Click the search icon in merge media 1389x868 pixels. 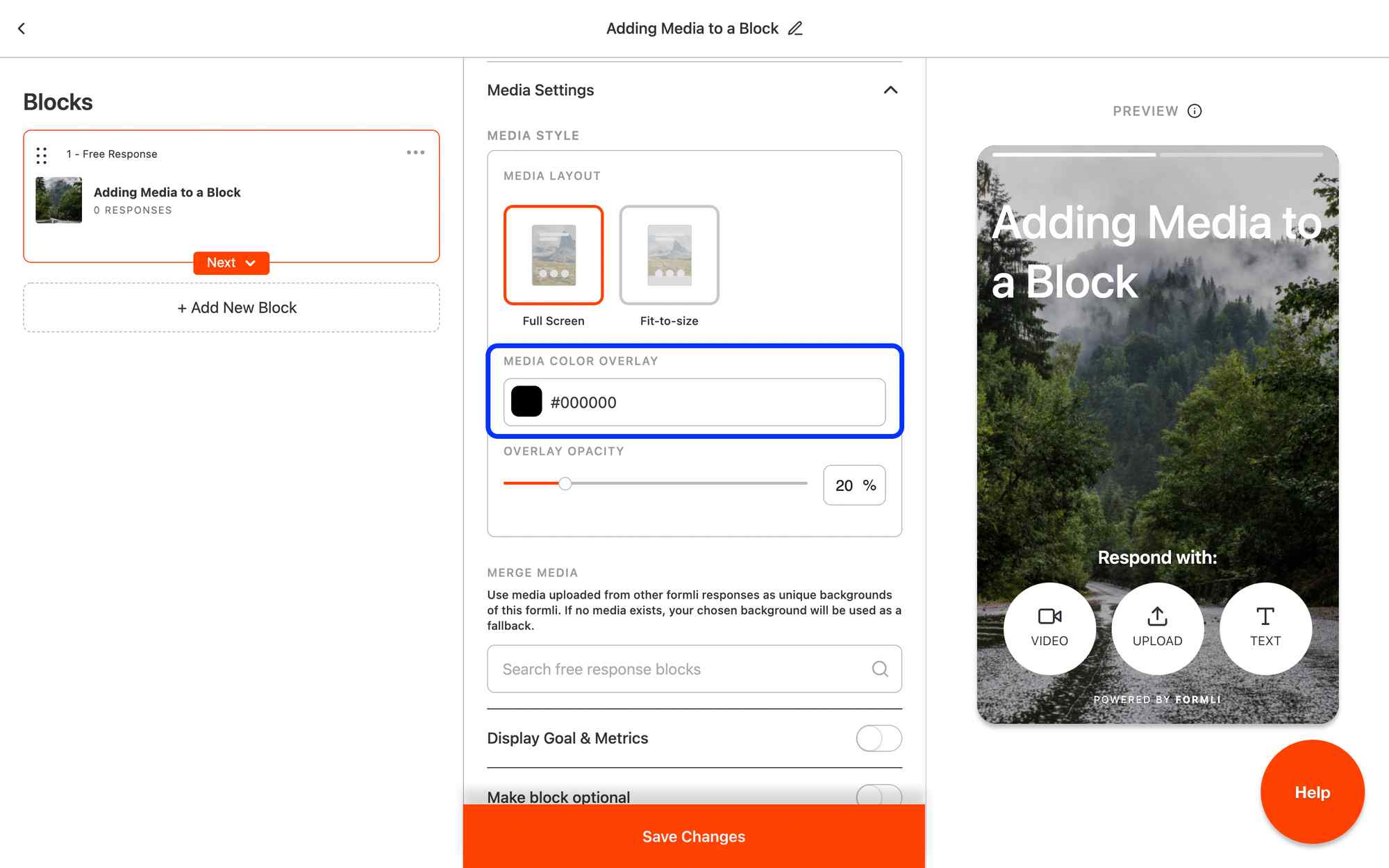coord(880,669)
